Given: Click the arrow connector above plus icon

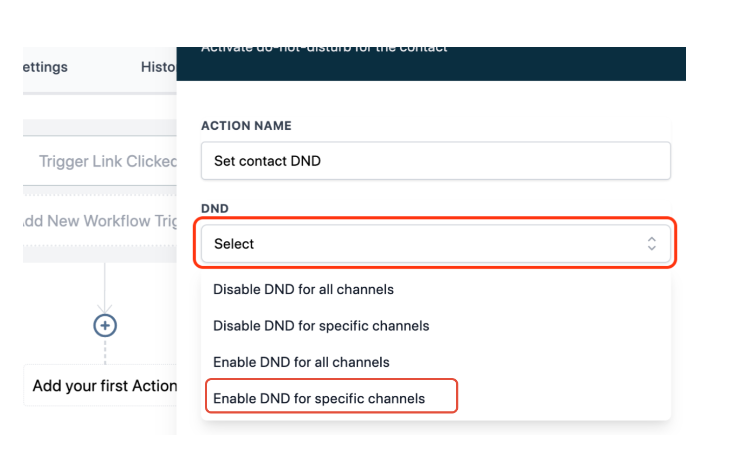Looking at the screenshot, I should coord(105,302).
